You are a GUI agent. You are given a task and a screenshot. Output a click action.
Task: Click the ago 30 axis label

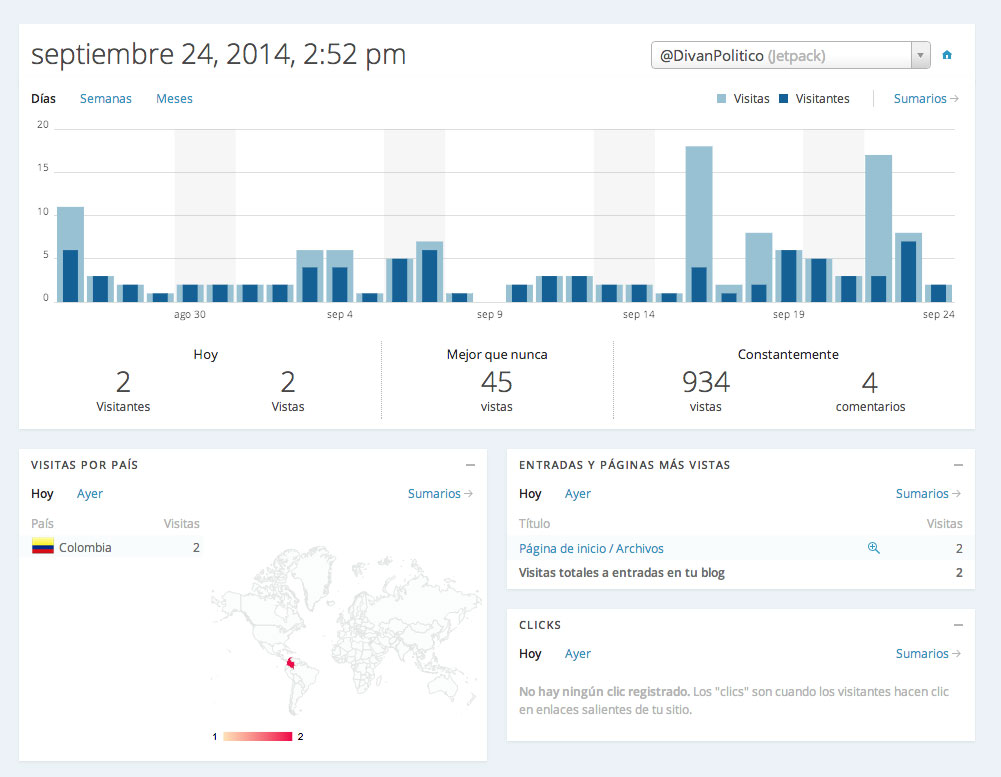click(190, 314)
